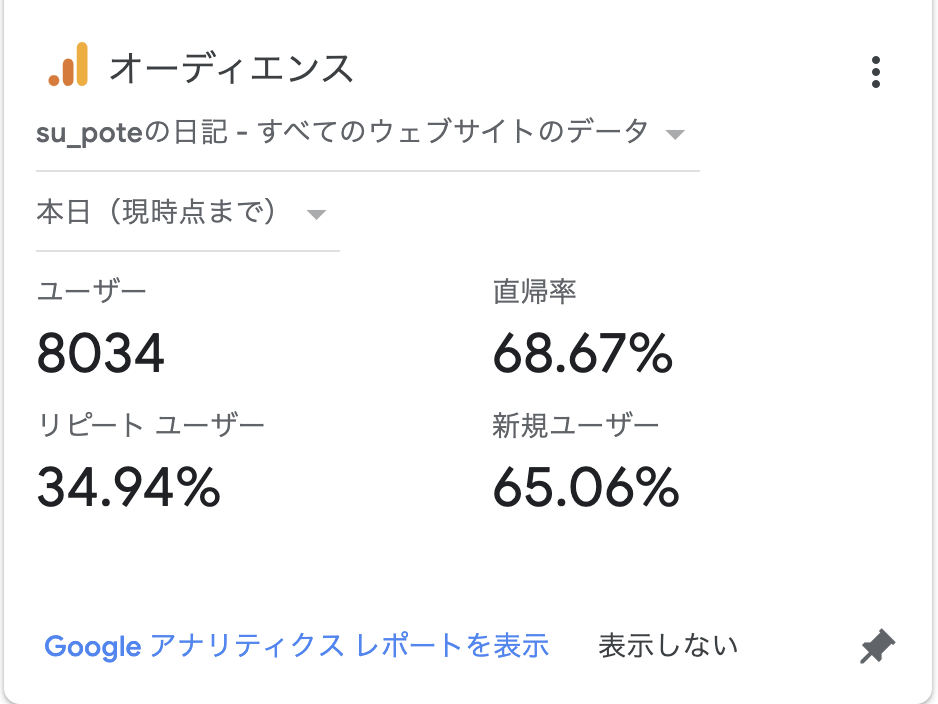This screenshot has width=938, height=704.
Task: Select the 新規ユーザー value 65.06%
Action: (x=586, y=487)
